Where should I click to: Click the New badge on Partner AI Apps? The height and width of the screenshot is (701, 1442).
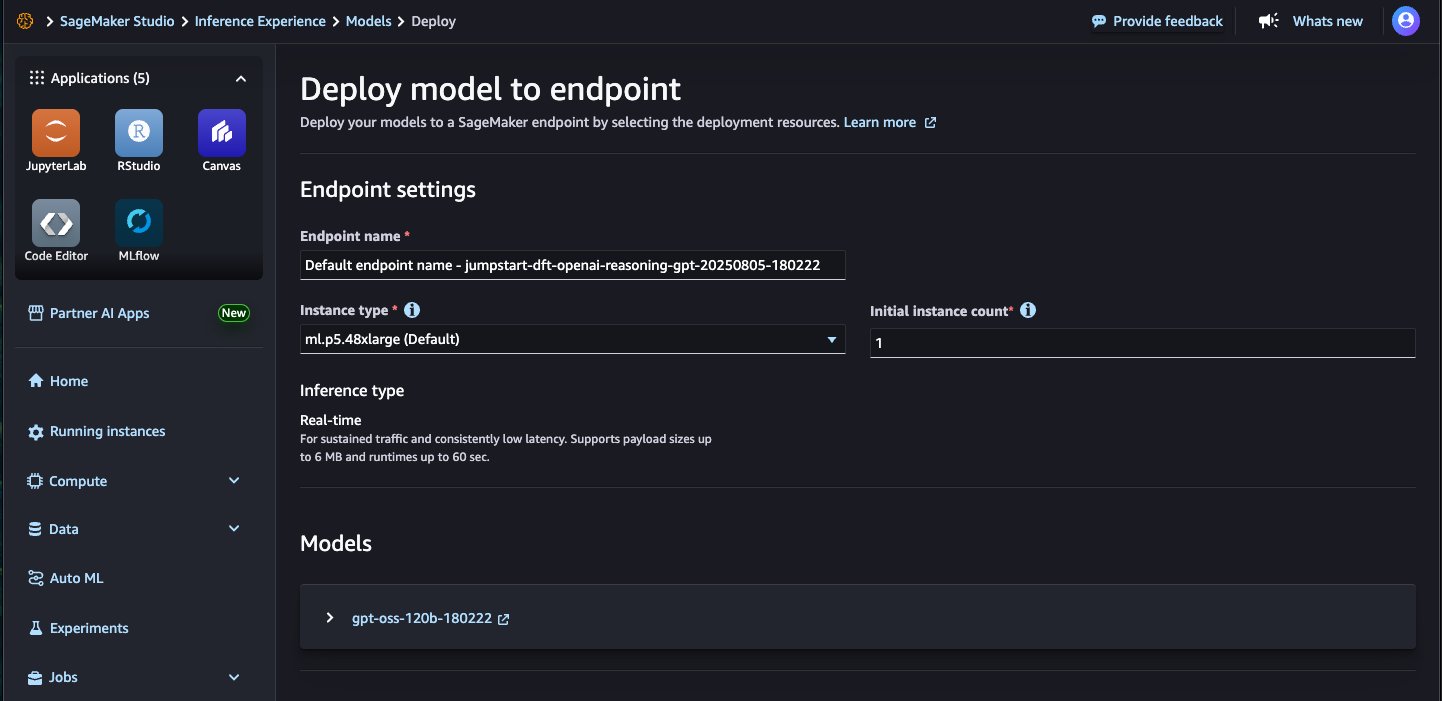234,313
